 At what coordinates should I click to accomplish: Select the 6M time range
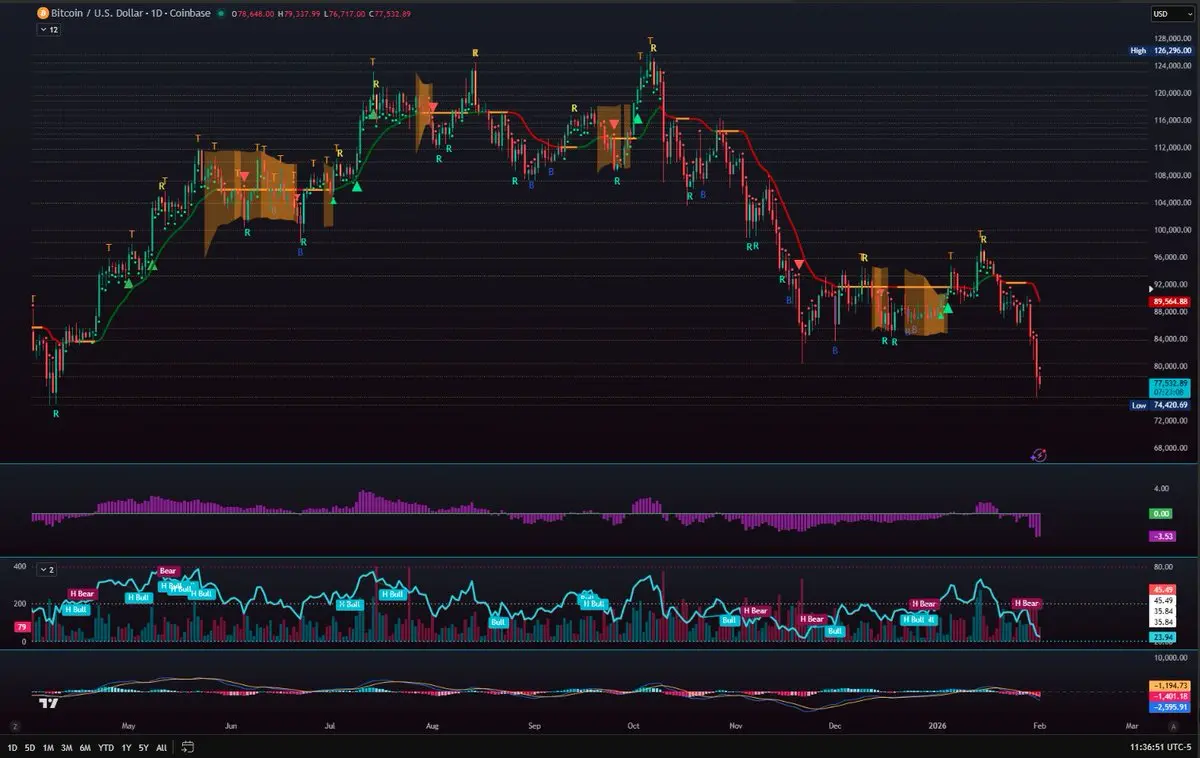point(85,747)
